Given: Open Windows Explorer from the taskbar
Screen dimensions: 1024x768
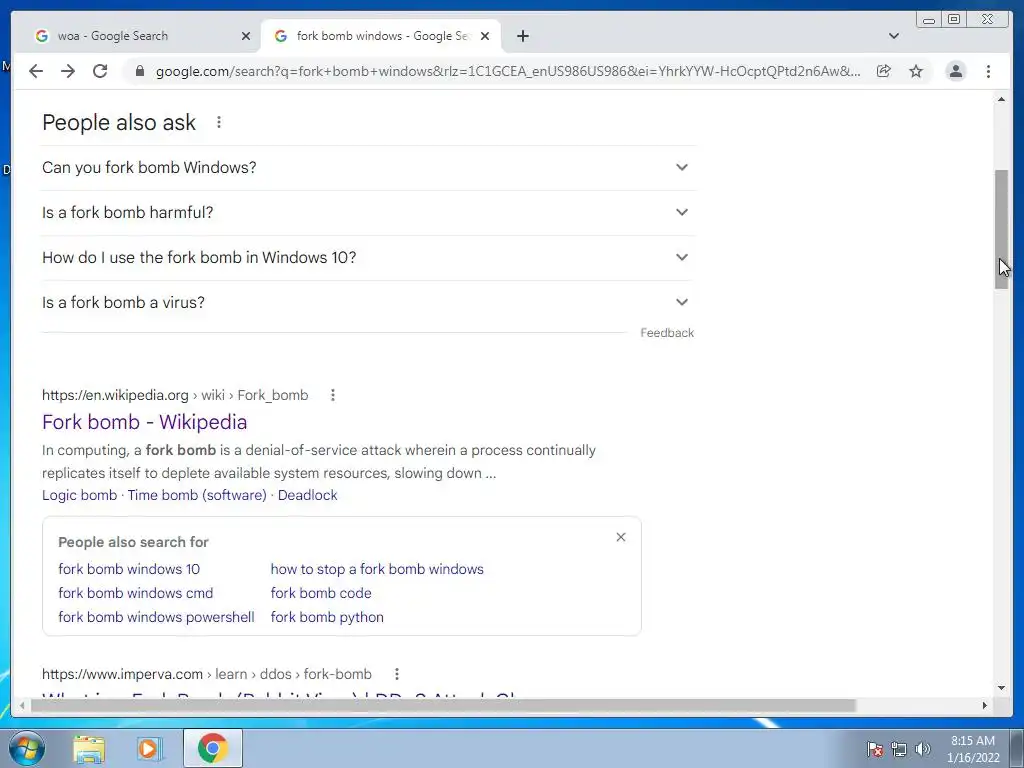Looking at the screenshot, I should pyautogui.click(x=89, y=748).
